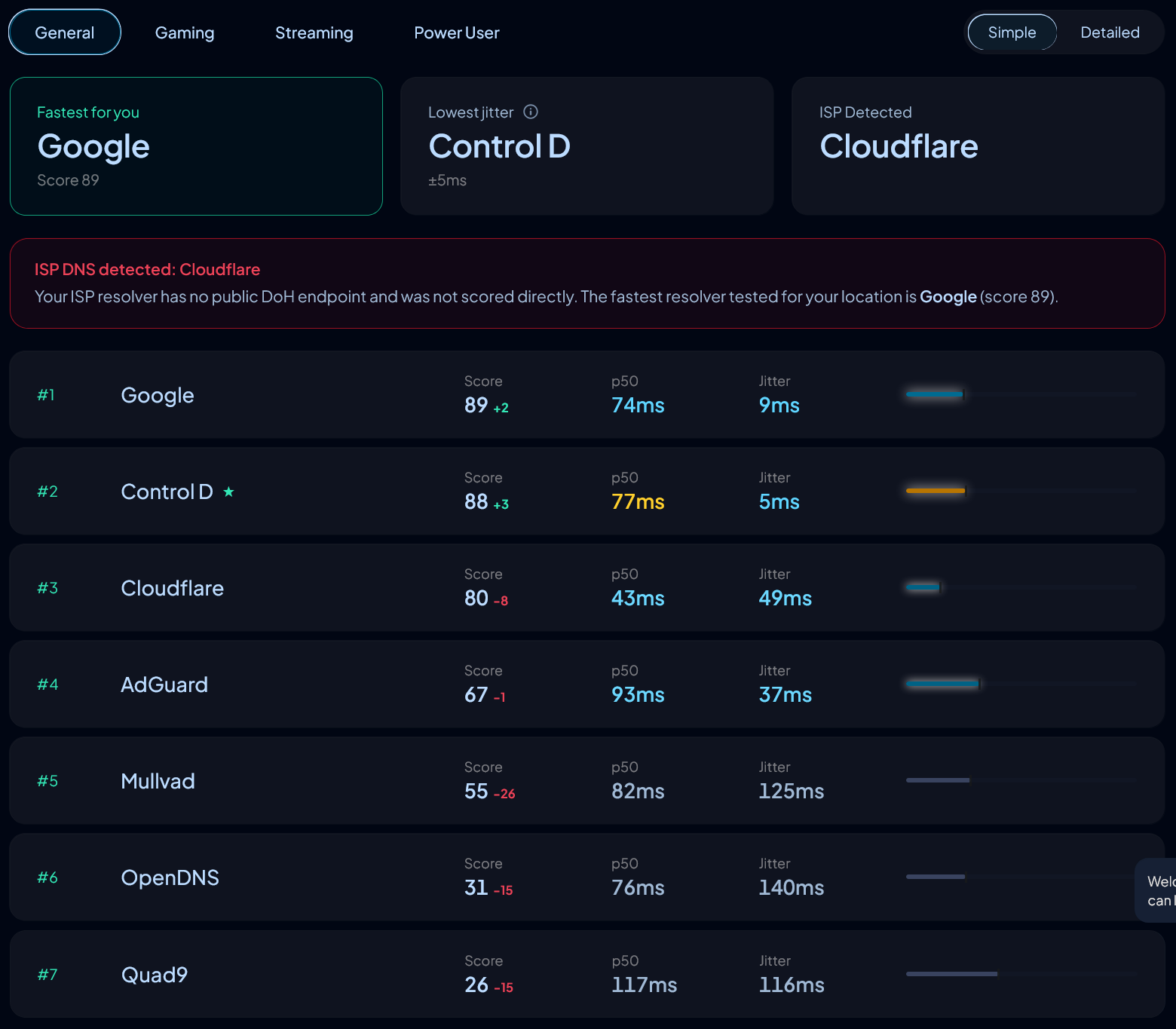This screenshot has height=1029, width=1176.
Task: Click the ±5ms text in jitter card
Action: 448,181
